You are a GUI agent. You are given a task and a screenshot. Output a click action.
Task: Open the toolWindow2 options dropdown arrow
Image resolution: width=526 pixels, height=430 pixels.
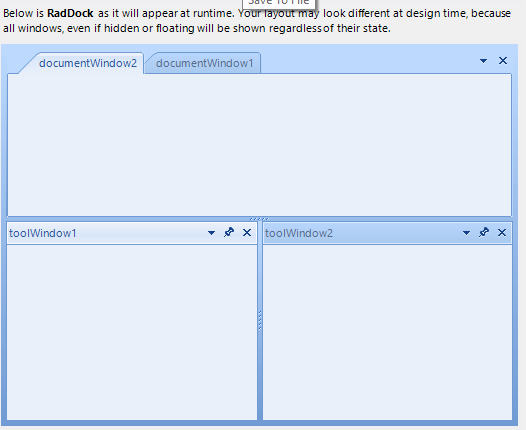coord(466,232)
